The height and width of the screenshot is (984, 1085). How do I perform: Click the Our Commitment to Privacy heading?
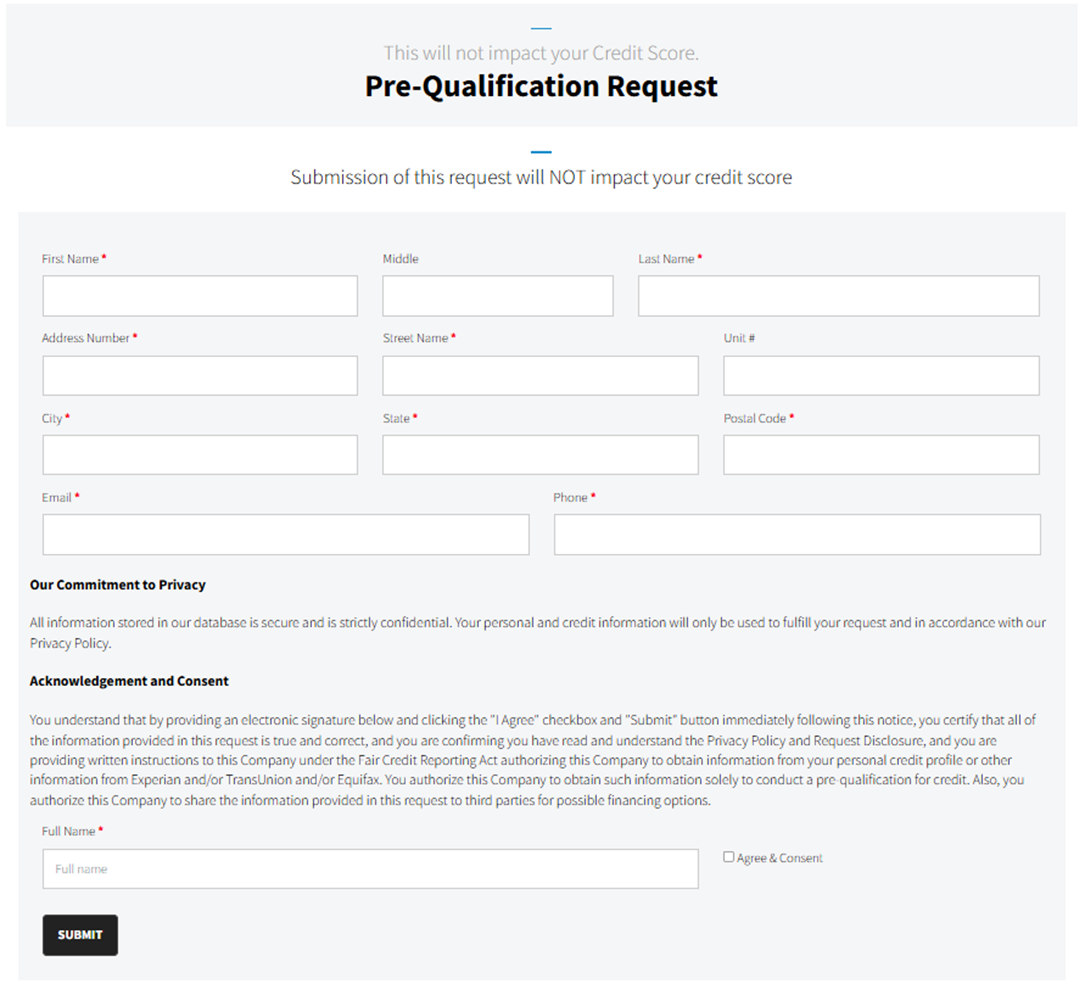pyautogui.click(x=118, y=584)
